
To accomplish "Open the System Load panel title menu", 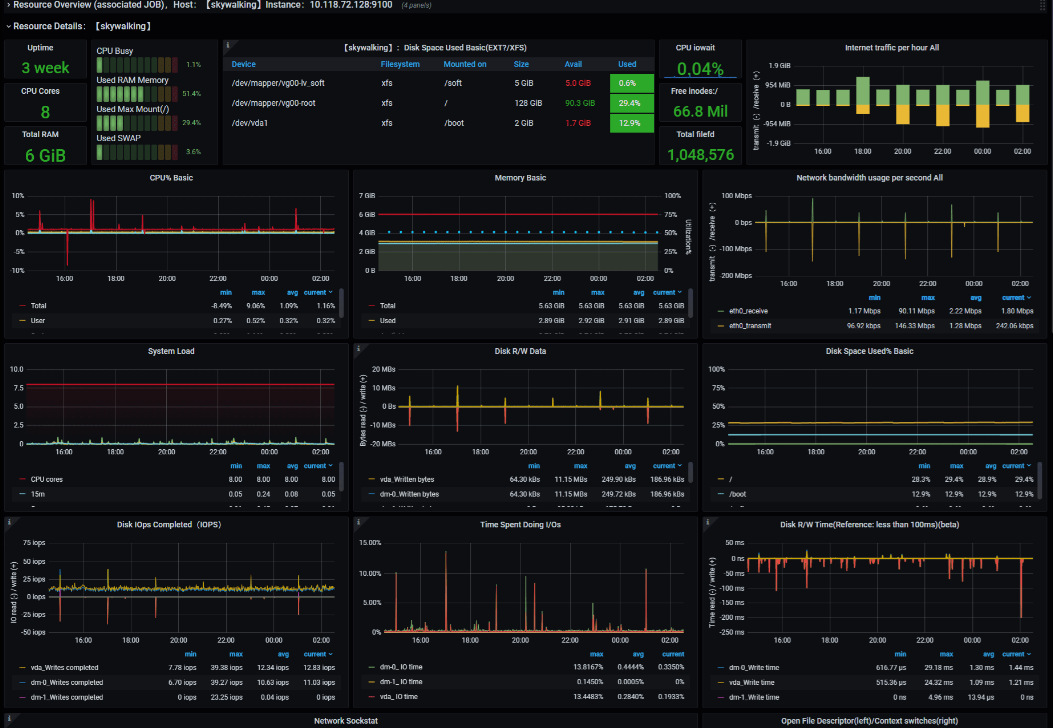I will pyautogui.click(x=171, y=351).
